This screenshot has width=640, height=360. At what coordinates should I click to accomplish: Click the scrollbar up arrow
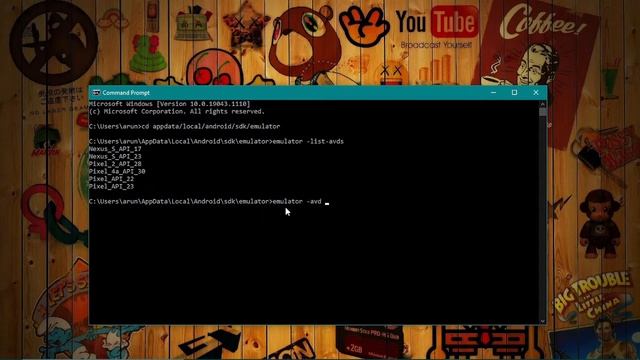(x=542, y=104)
